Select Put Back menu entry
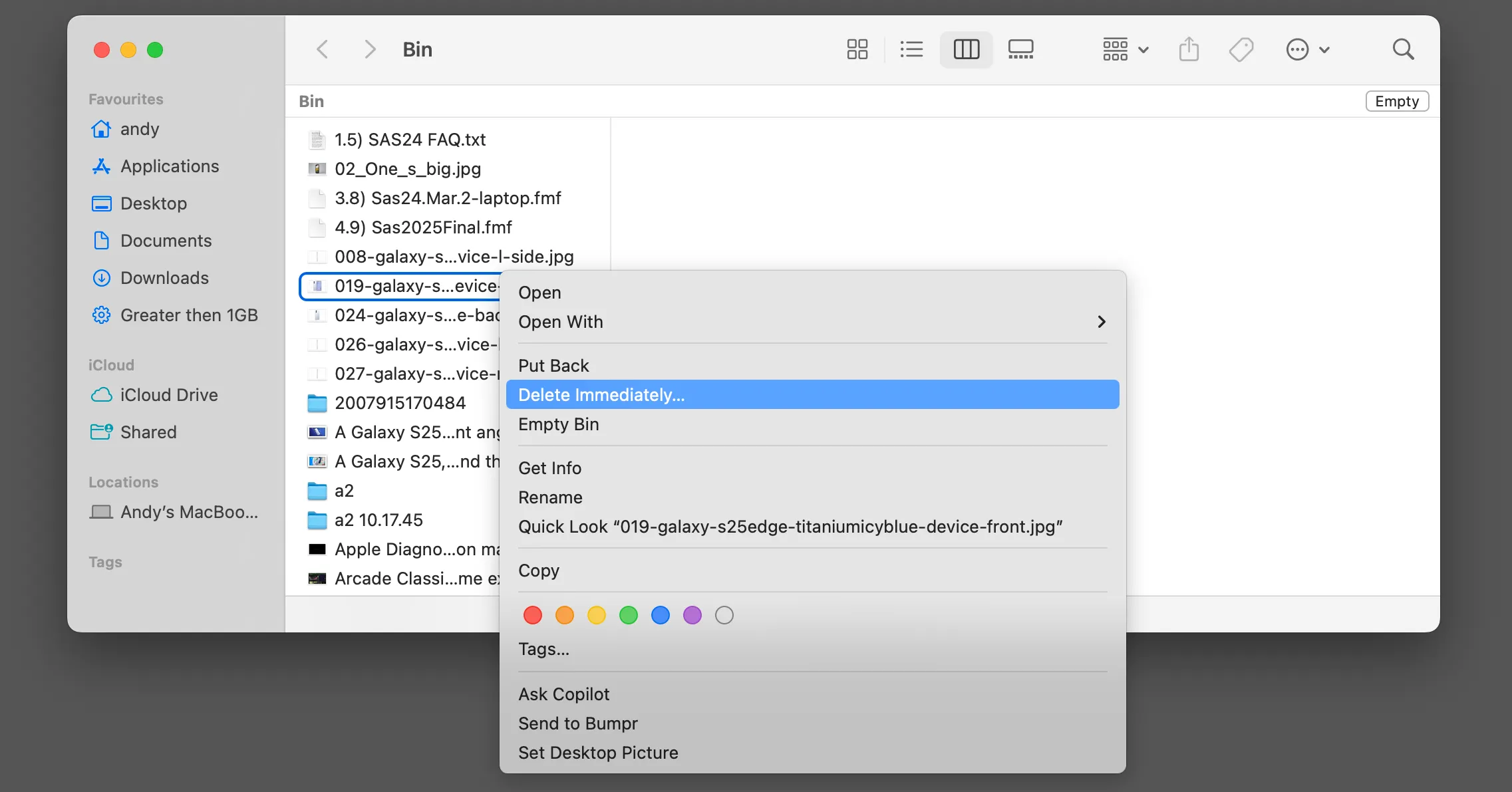1512x792 pixels. point(553,366)
